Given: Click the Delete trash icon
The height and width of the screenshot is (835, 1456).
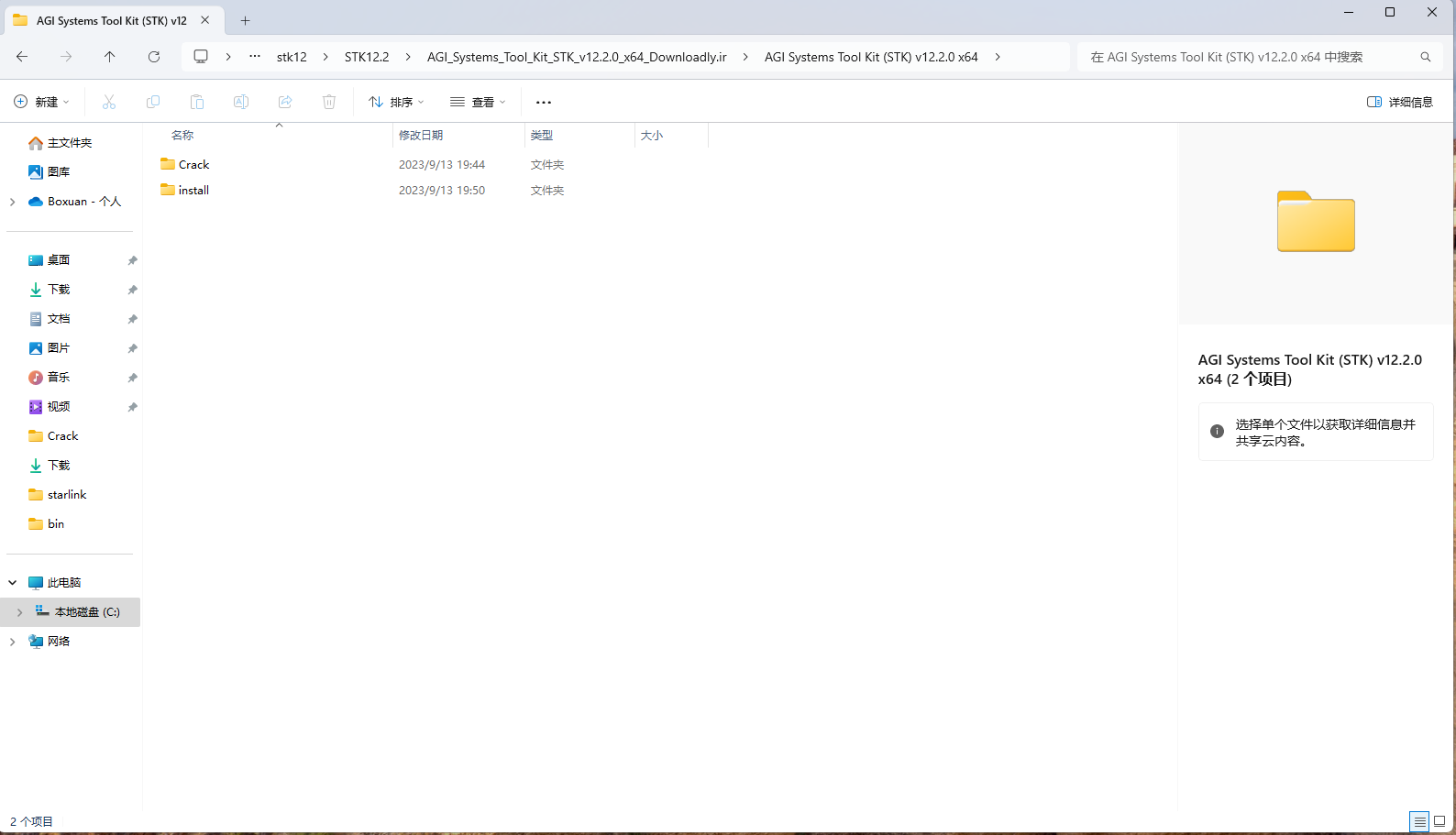Looking at the screenshot, I should [329, 102].
